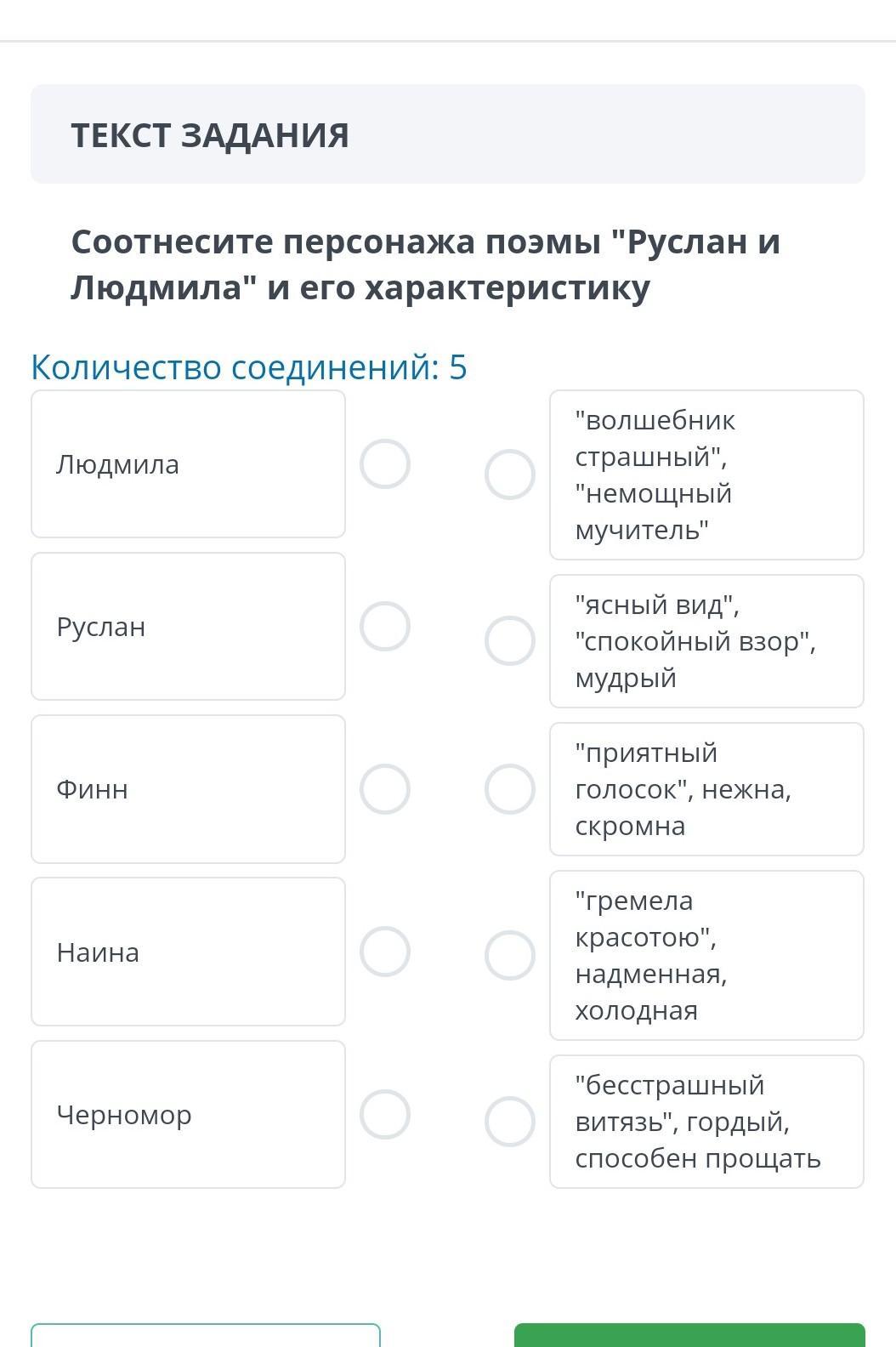Choose the "спокойный взор", мудрый characteristic card
This screenshot has width=896, height=1347.
pos(706,641)
